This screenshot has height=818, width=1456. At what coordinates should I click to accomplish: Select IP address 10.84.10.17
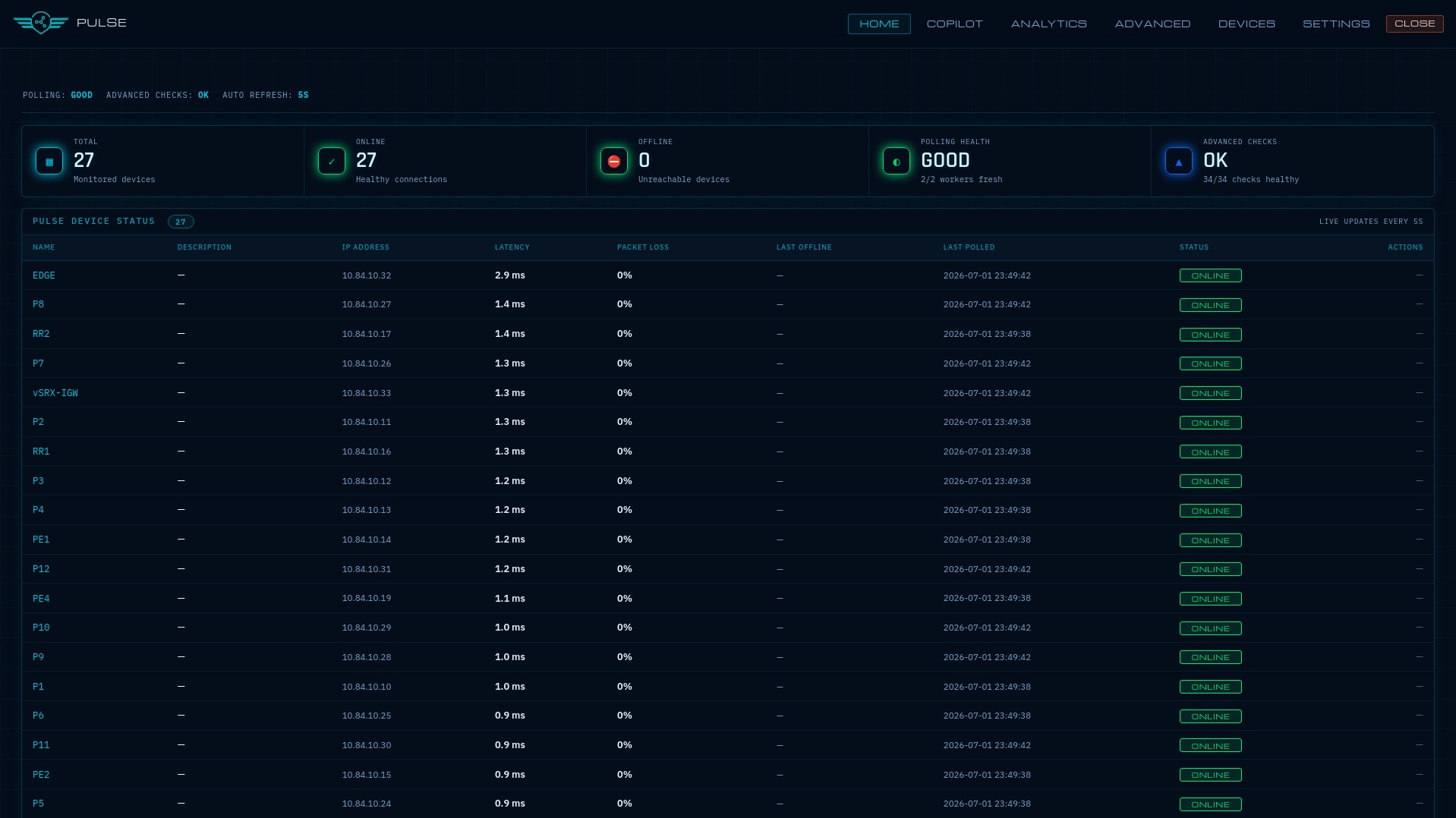pyautogui.click(x=367, y=334)
